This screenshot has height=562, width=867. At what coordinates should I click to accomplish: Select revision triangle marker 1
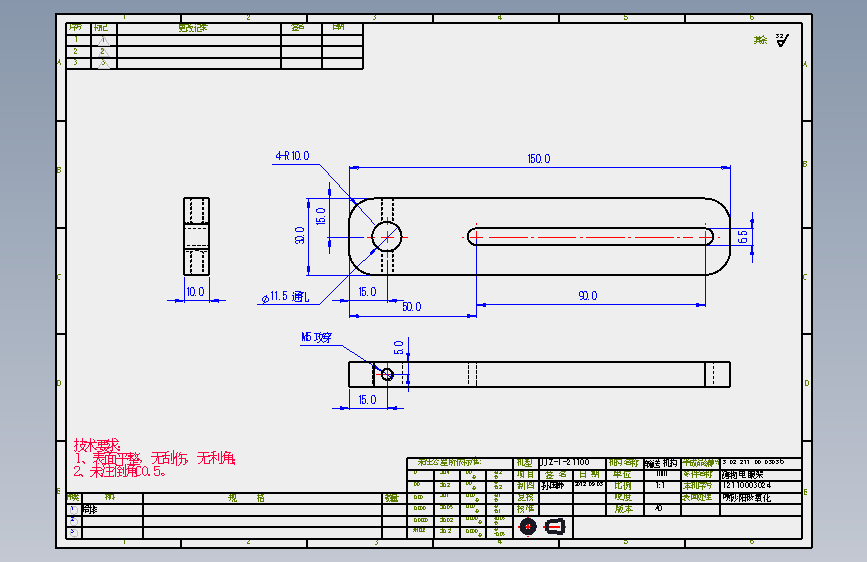click(x=103, y=40)
